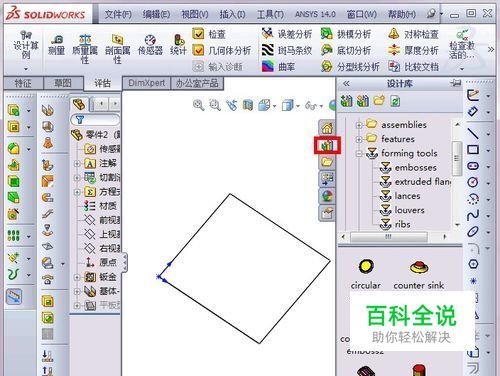Open the 文件(F) menu

pos(118,14)
